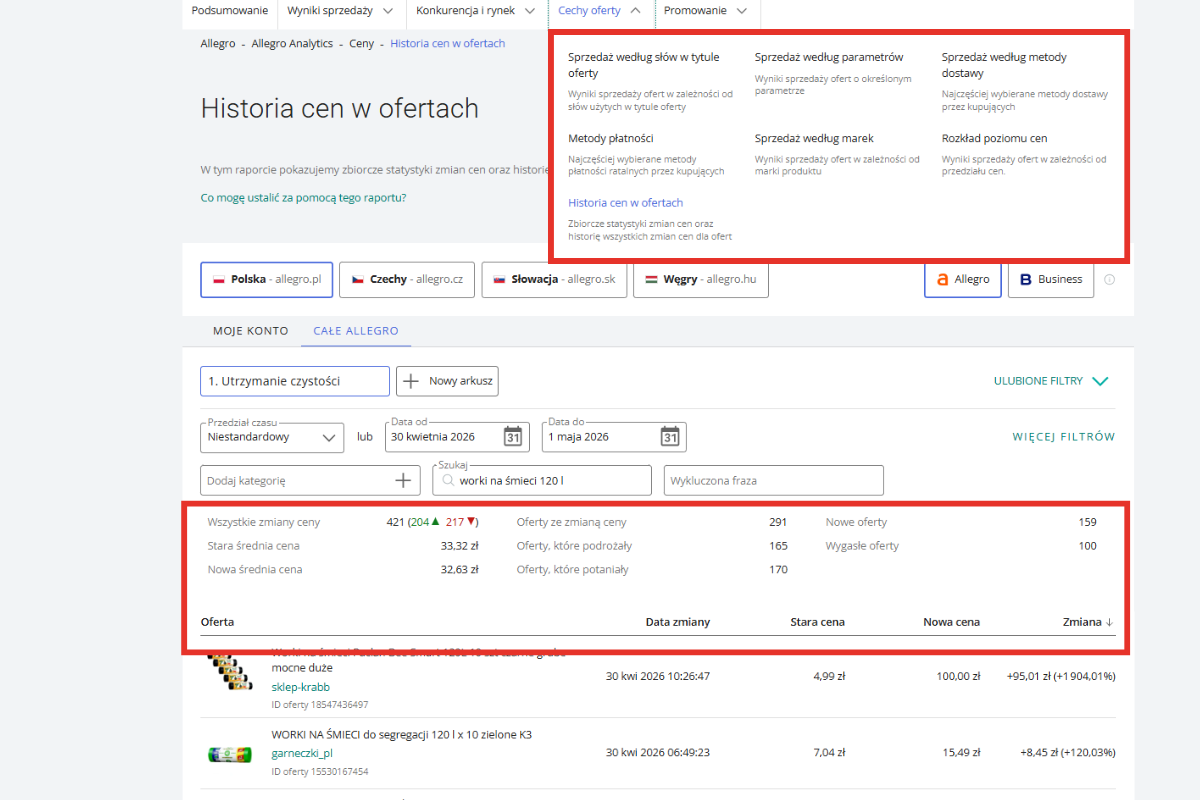The width and height of the screenshot is (1200, 800).
Task: Open the 'Co mogę ustalić za pomocą tego raportu?' link
Action: click(x=304, y=198)
